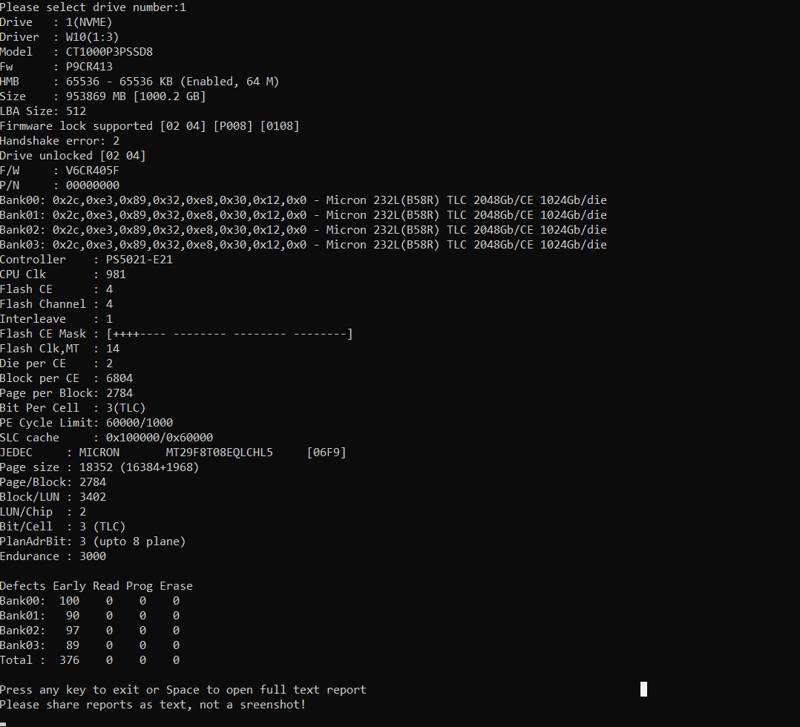Click the firmware version P9CR413
The image size is (800, 727).
click(x=89, y=67)
